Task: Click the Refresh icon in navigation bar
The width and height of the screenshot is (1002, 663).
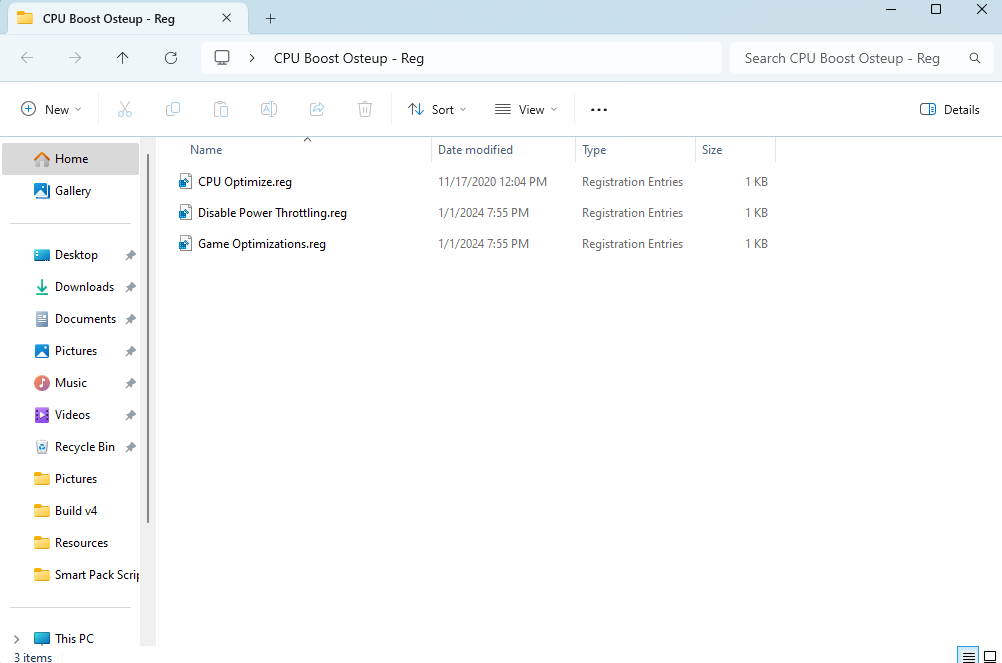Action: (x=171, y=58)
